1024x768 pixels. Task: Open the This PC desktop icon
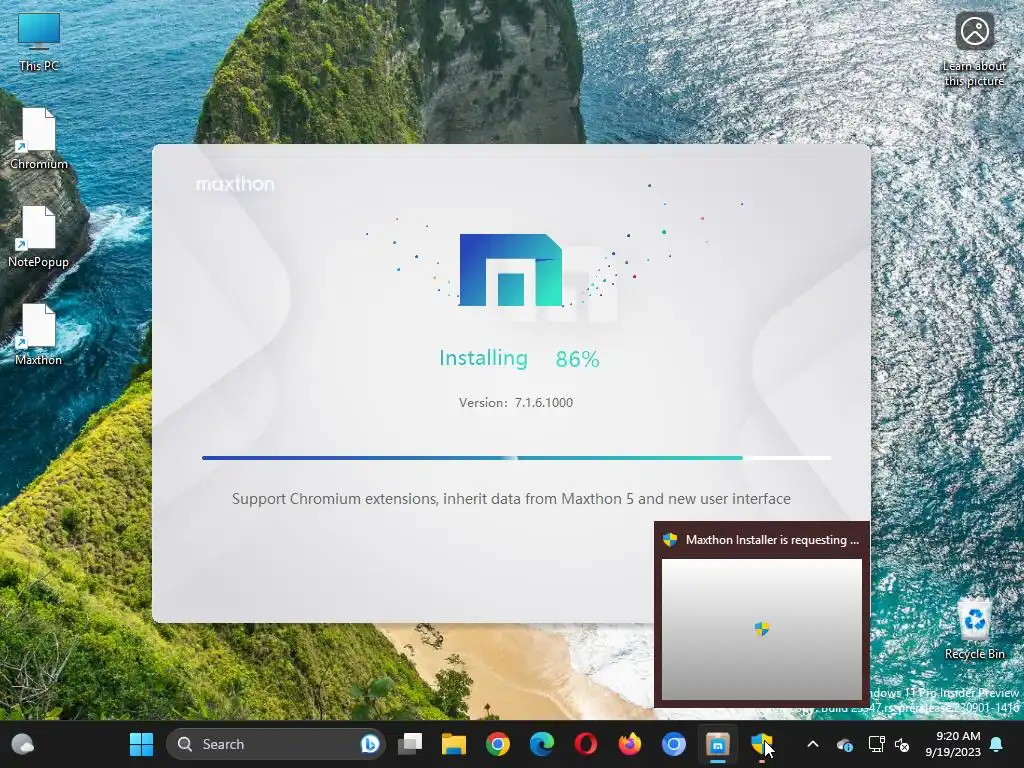[39, 42]
